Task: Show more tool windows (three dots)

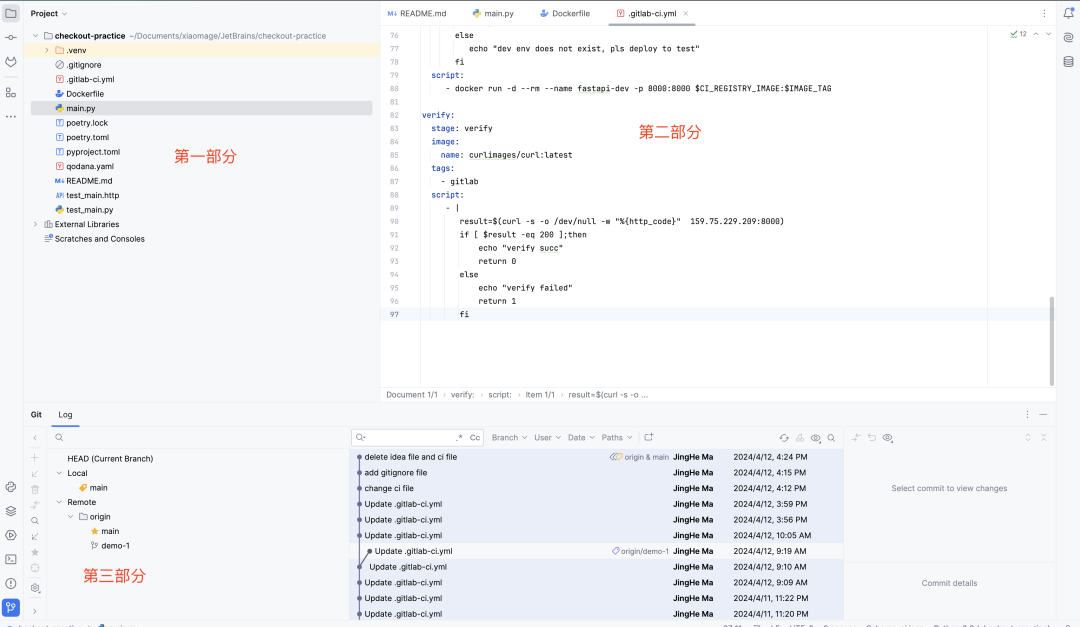Action: coord(11,117)
